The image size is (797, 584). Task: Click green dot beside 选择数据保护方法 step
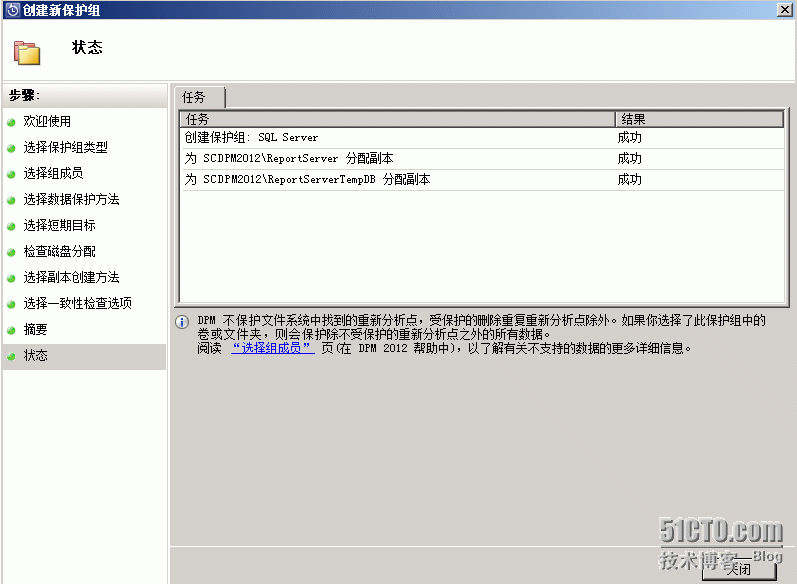[11, 200]
